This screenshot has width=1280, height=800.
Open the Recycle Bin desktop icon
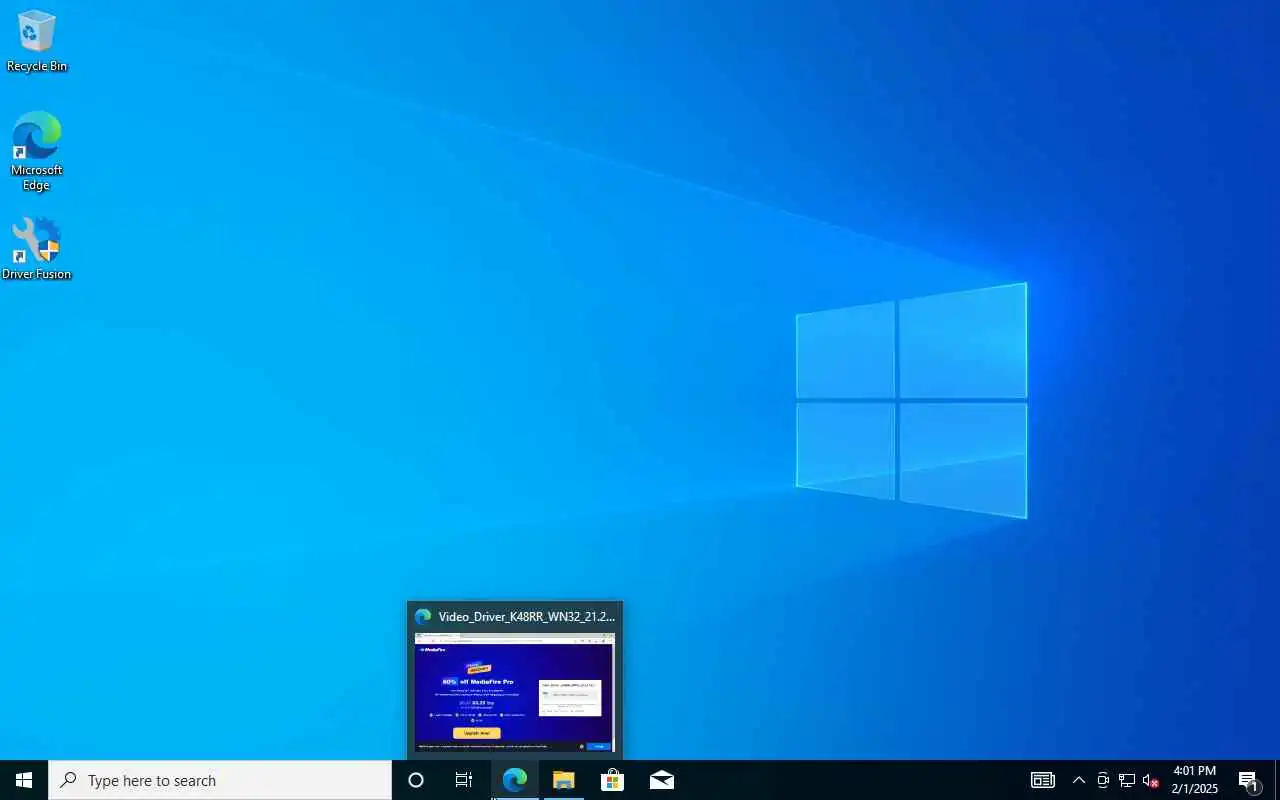37,42
